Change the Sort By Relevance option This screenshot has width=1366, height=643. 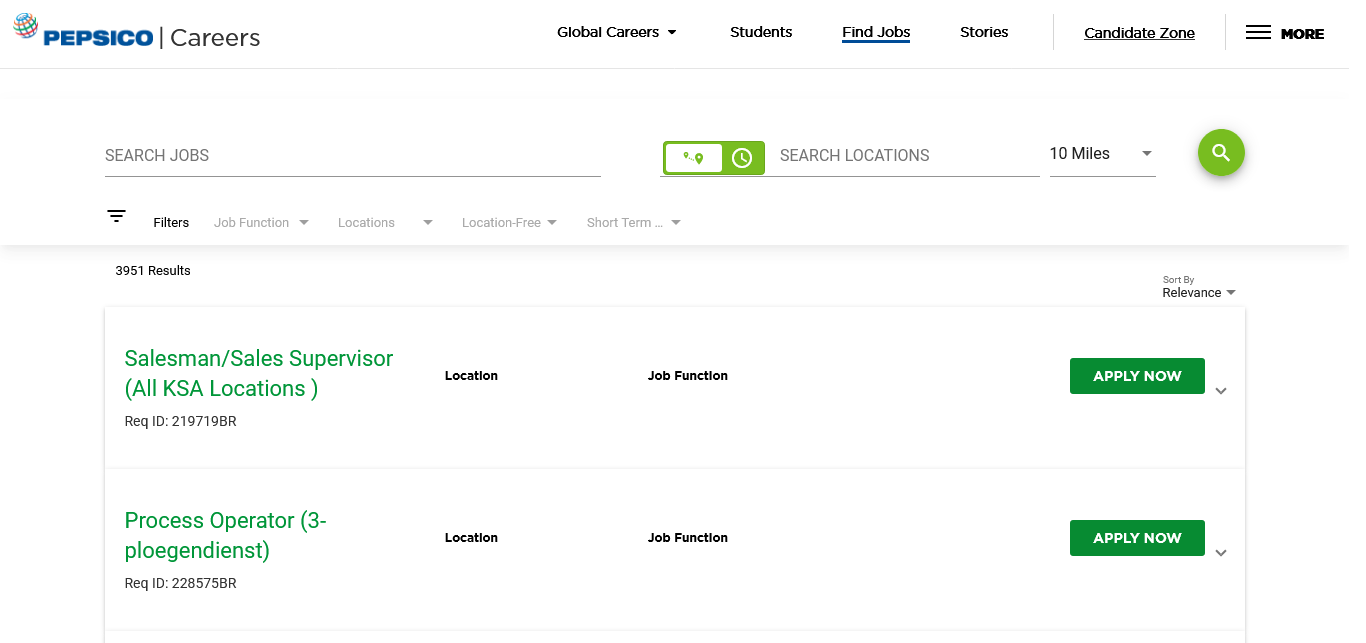click(x=1198, y=293)
